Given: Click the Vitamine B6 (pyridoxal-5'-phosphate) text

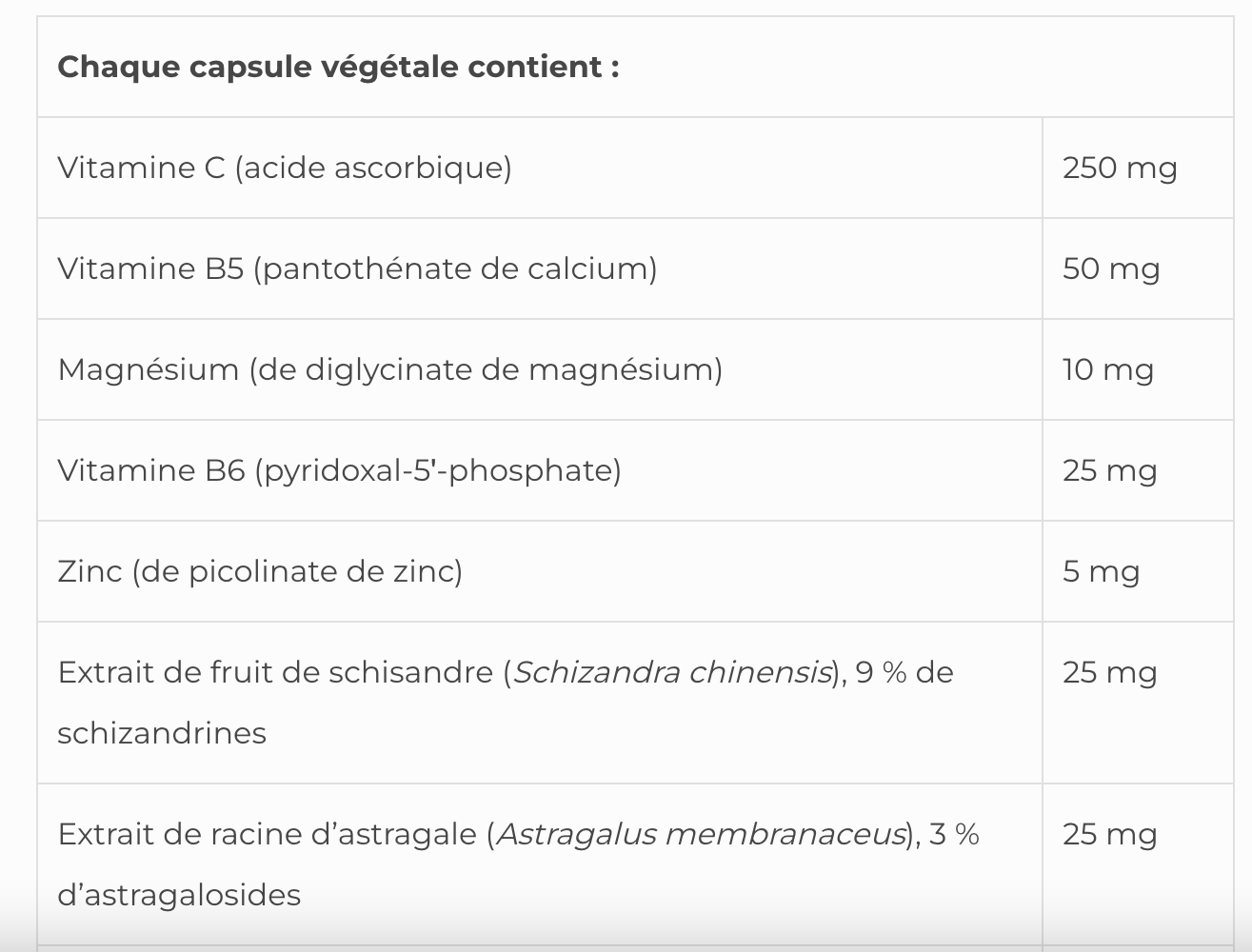Looking at the screenshot, I should (x=339, y=470).
